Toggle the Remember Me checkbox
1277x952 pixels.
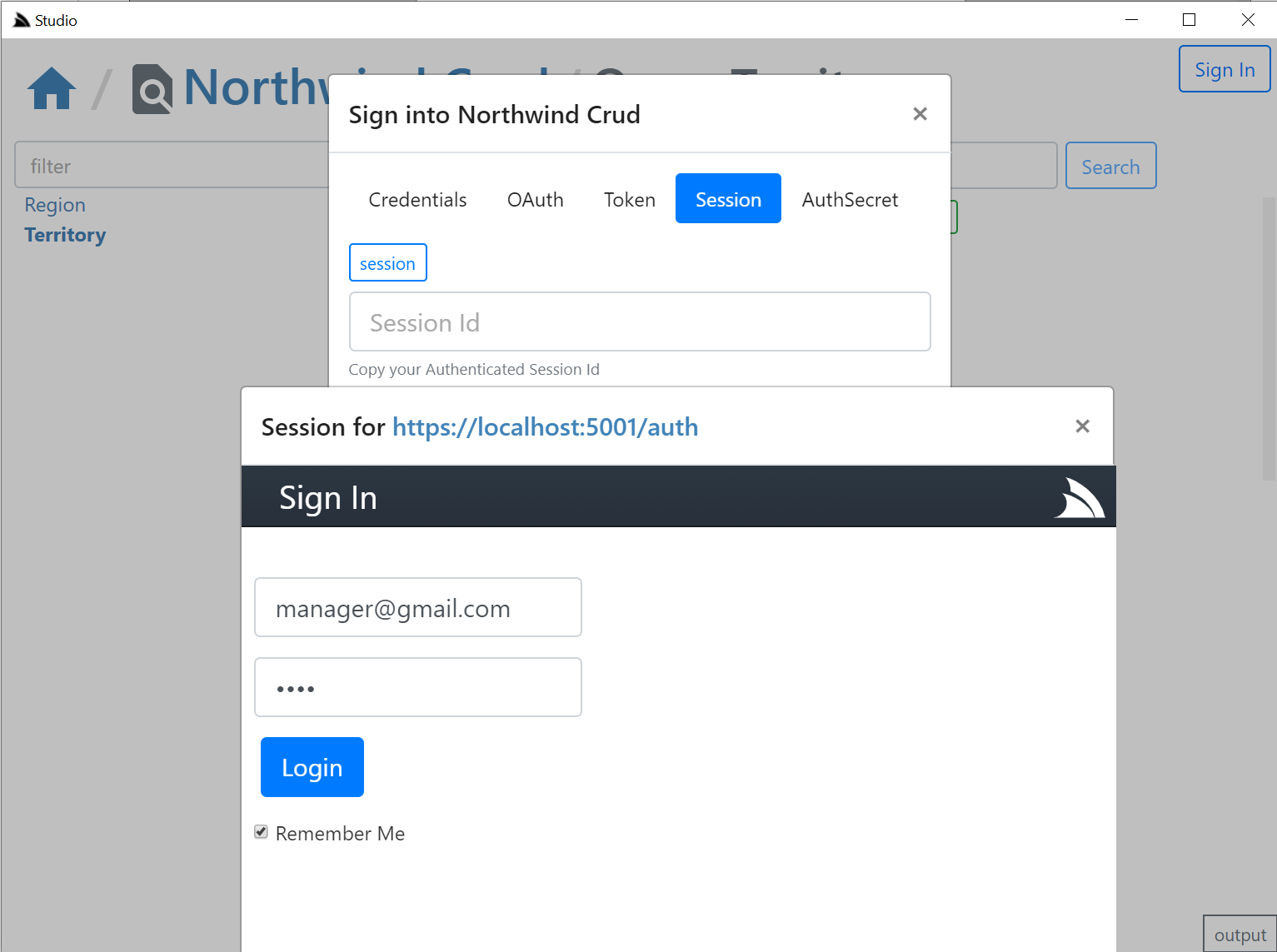coord(262,832)
